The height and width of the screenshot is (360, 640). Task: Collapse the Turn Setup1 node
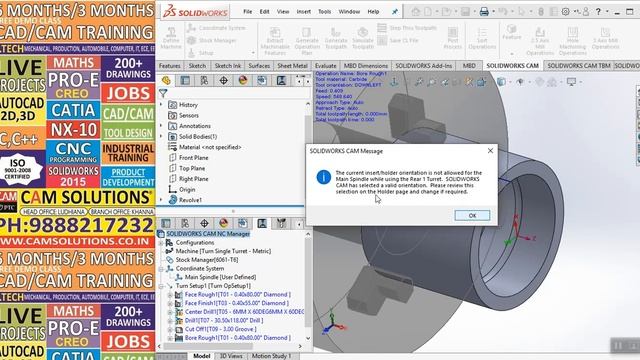(x=161, y=286)
